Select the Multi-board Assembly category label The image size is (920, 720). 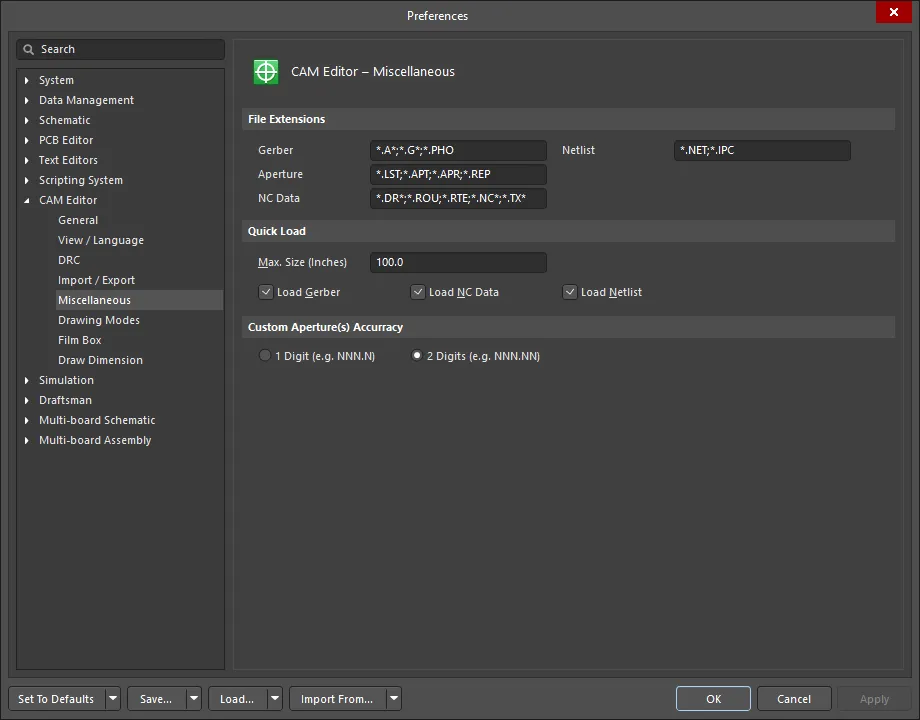click(95, 440)
